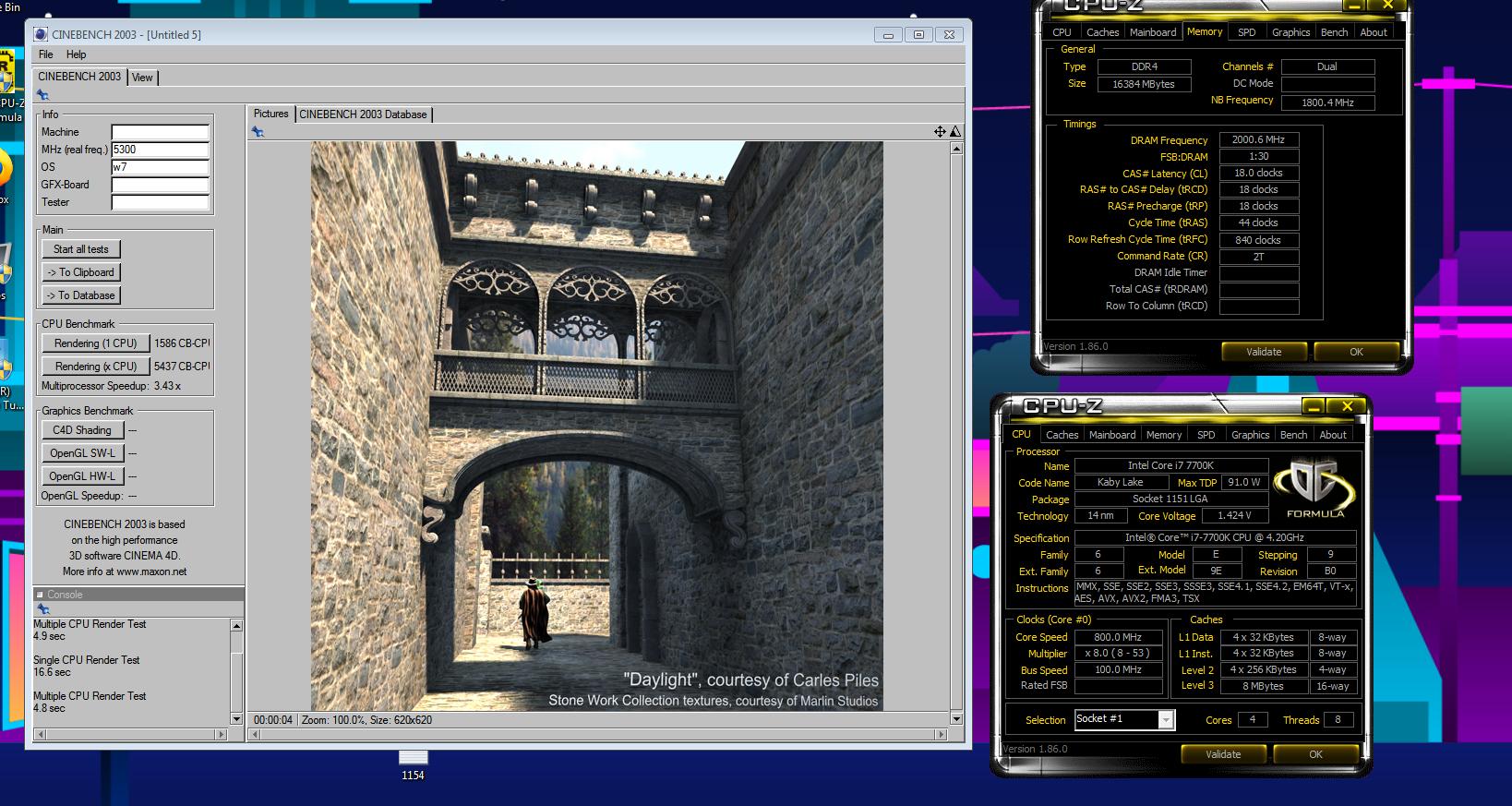The height and width of the screenshot is (806, 1512).
Task: Open Caches tab in lower CPU-Z window
Action: tap(1062, 435)
